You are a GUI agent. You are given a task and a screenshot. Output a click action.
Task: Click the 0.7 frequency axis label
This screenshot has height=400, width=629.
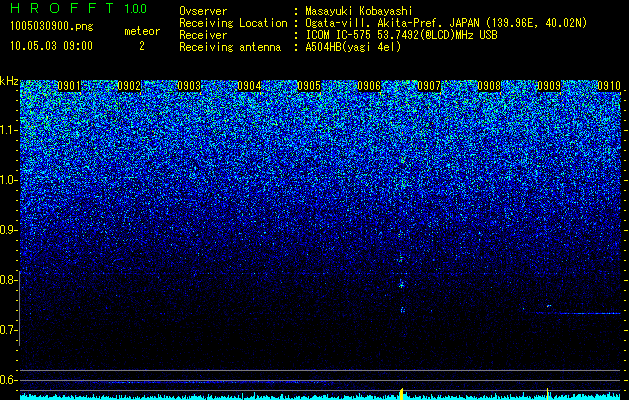click(9, 330)
